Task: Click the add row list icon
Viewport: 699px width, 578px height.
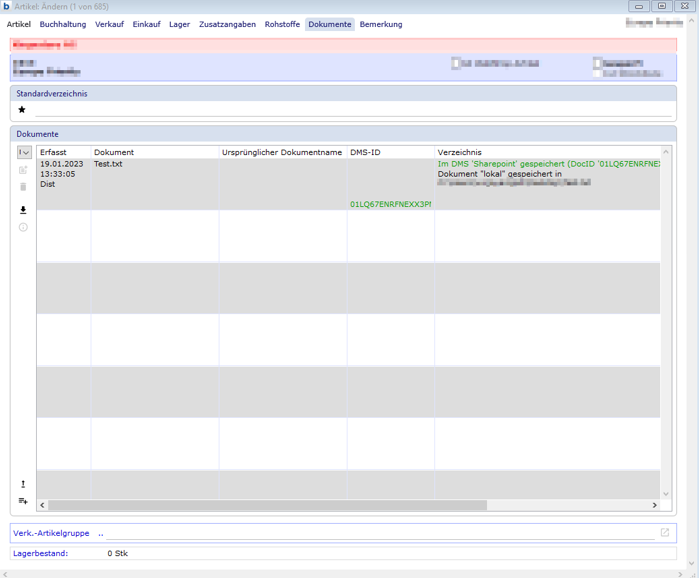Action: tap(23, 501)
